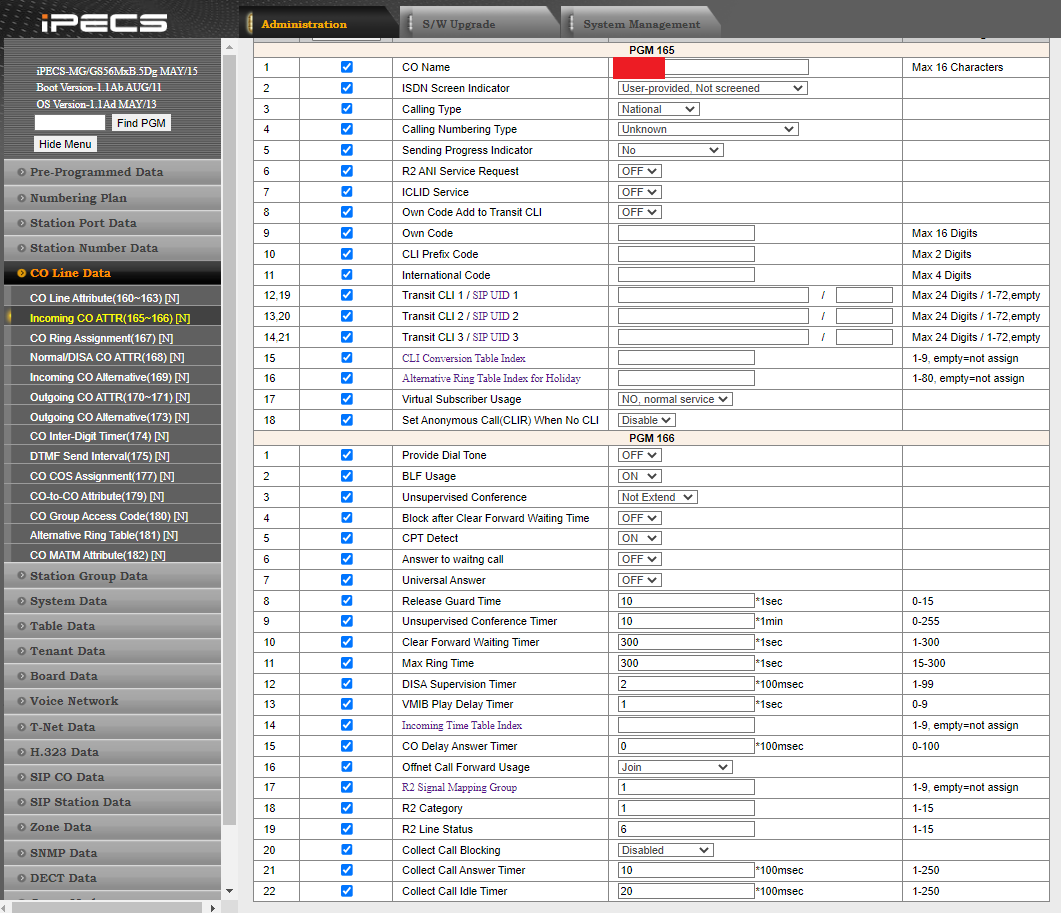Uncheck the CO Name checkbox
The width and height of the screenshot is (1061, 913).
tap(347, 67)
